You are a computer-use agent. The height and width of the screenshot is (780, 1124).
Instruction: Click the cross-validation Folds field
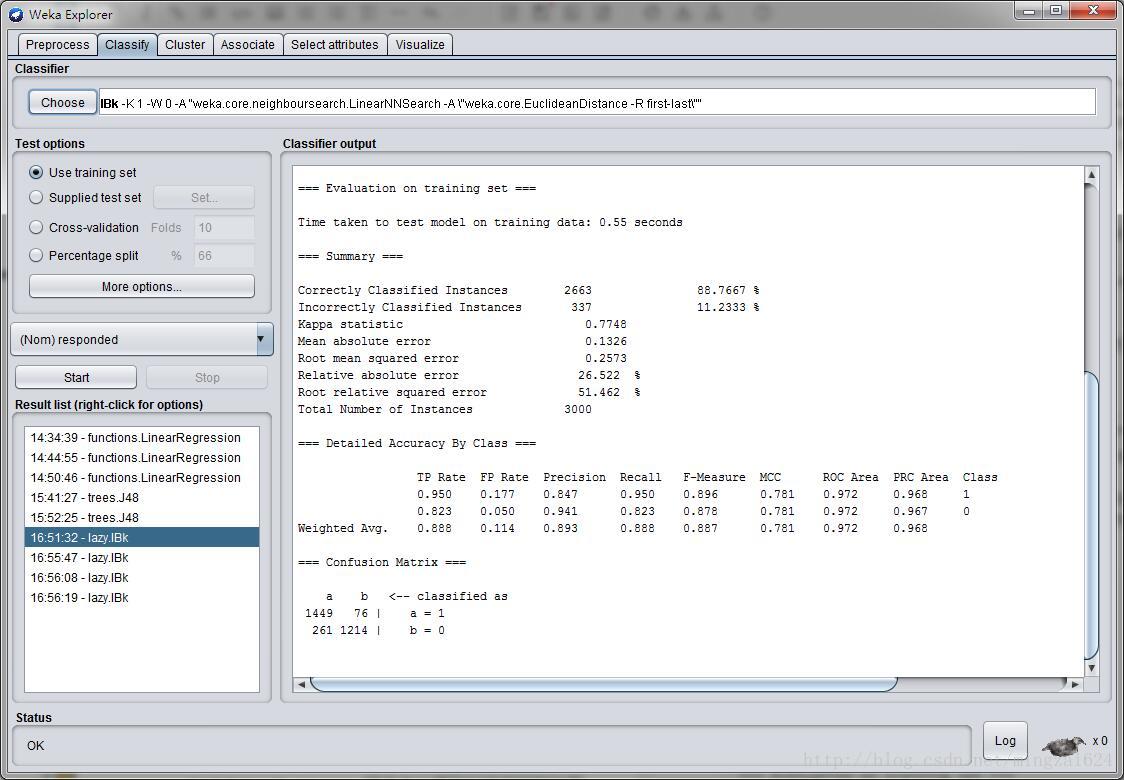(224, 227)
